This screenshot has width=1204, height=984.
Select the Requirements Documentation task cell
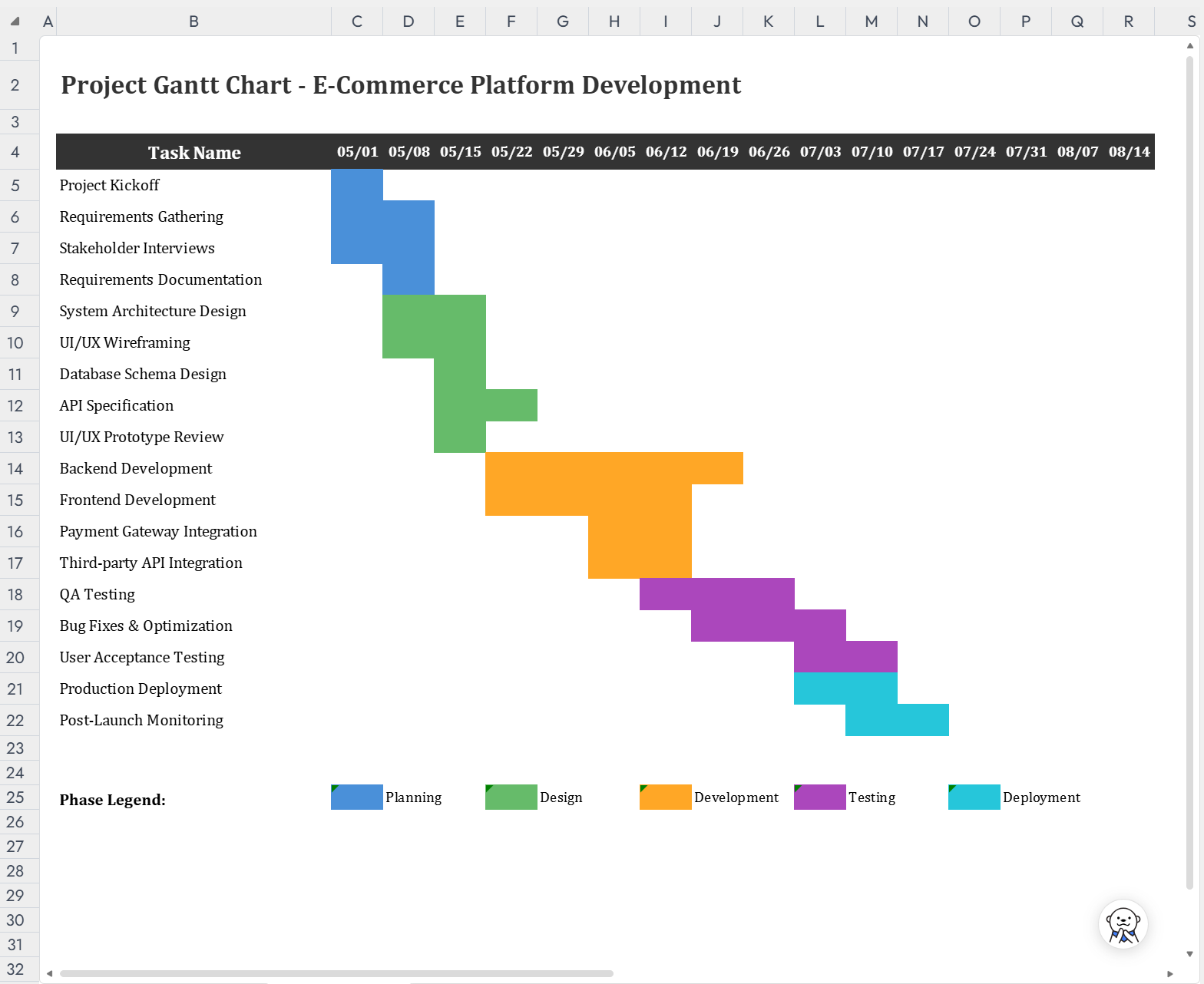coord(193,279)
